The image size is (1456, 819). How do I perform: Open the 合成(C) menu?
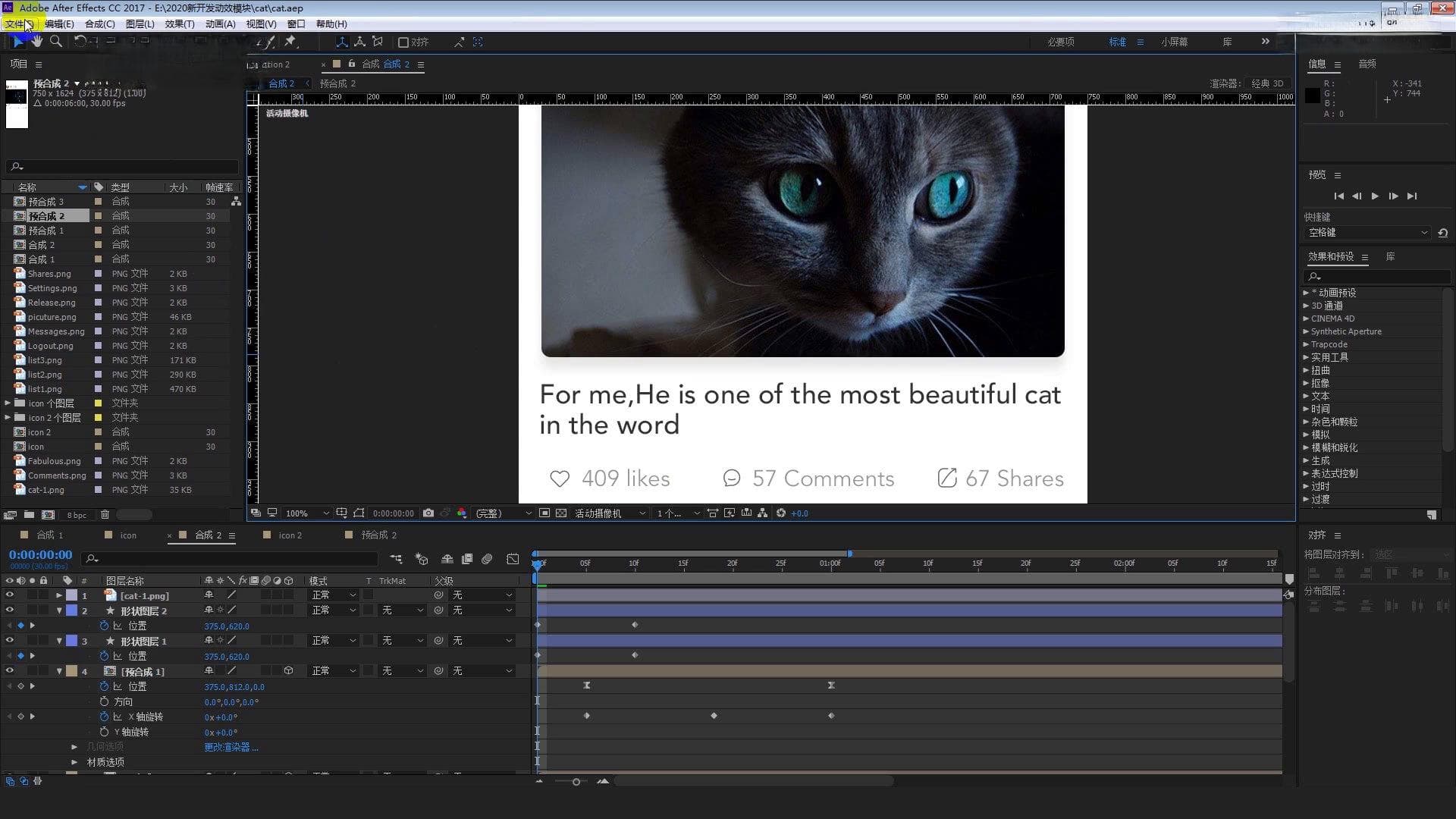tap(99, 24)
